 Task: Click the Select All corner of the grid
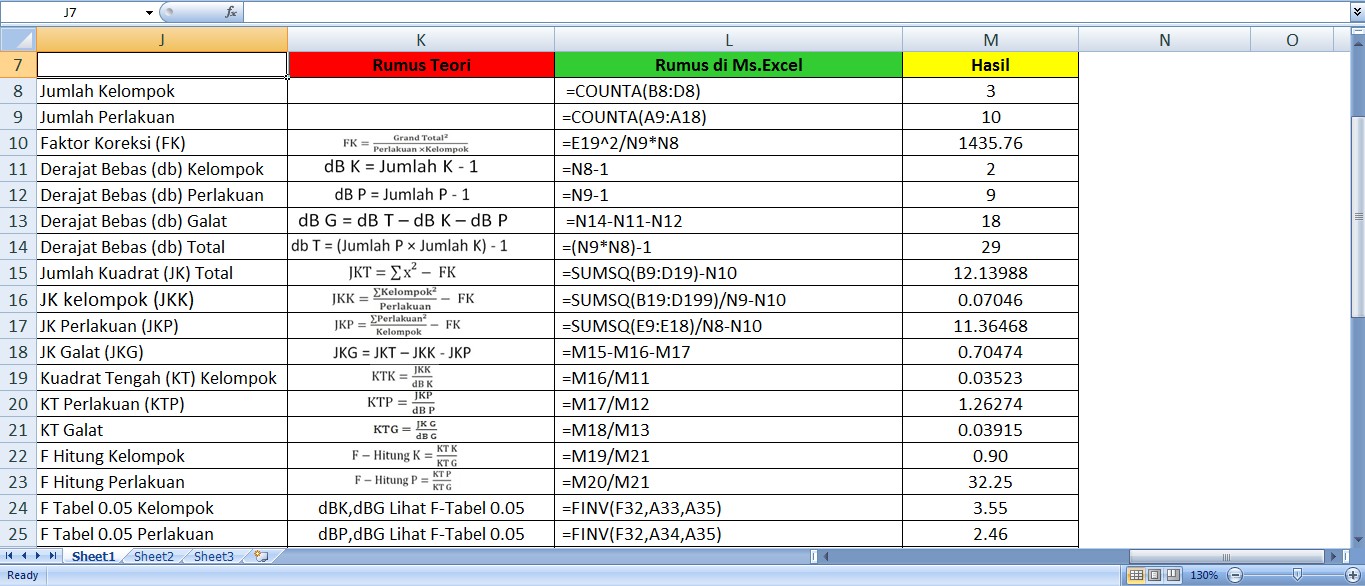[x=18, y=40]
